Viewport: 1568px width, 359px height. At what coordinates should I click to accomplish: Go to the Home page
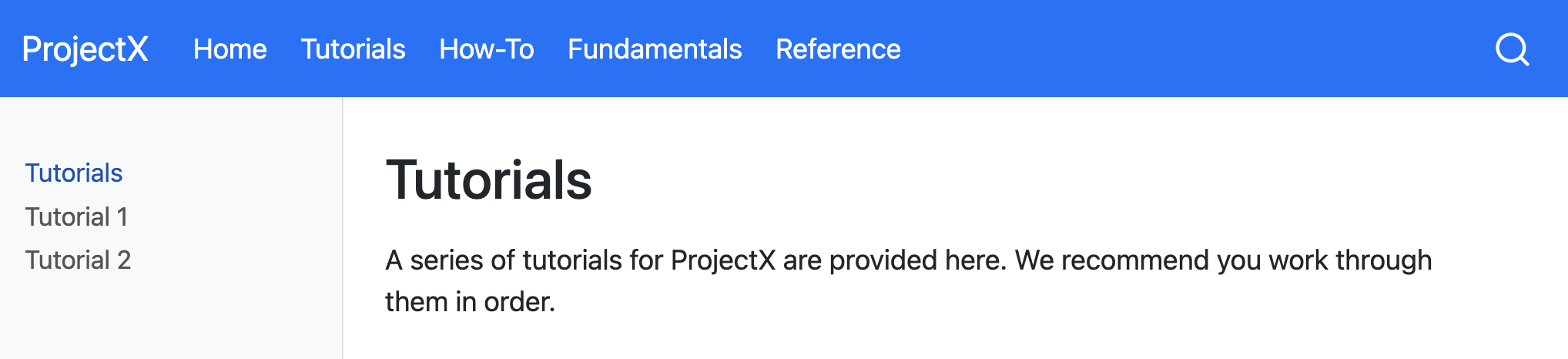[230, 49]
